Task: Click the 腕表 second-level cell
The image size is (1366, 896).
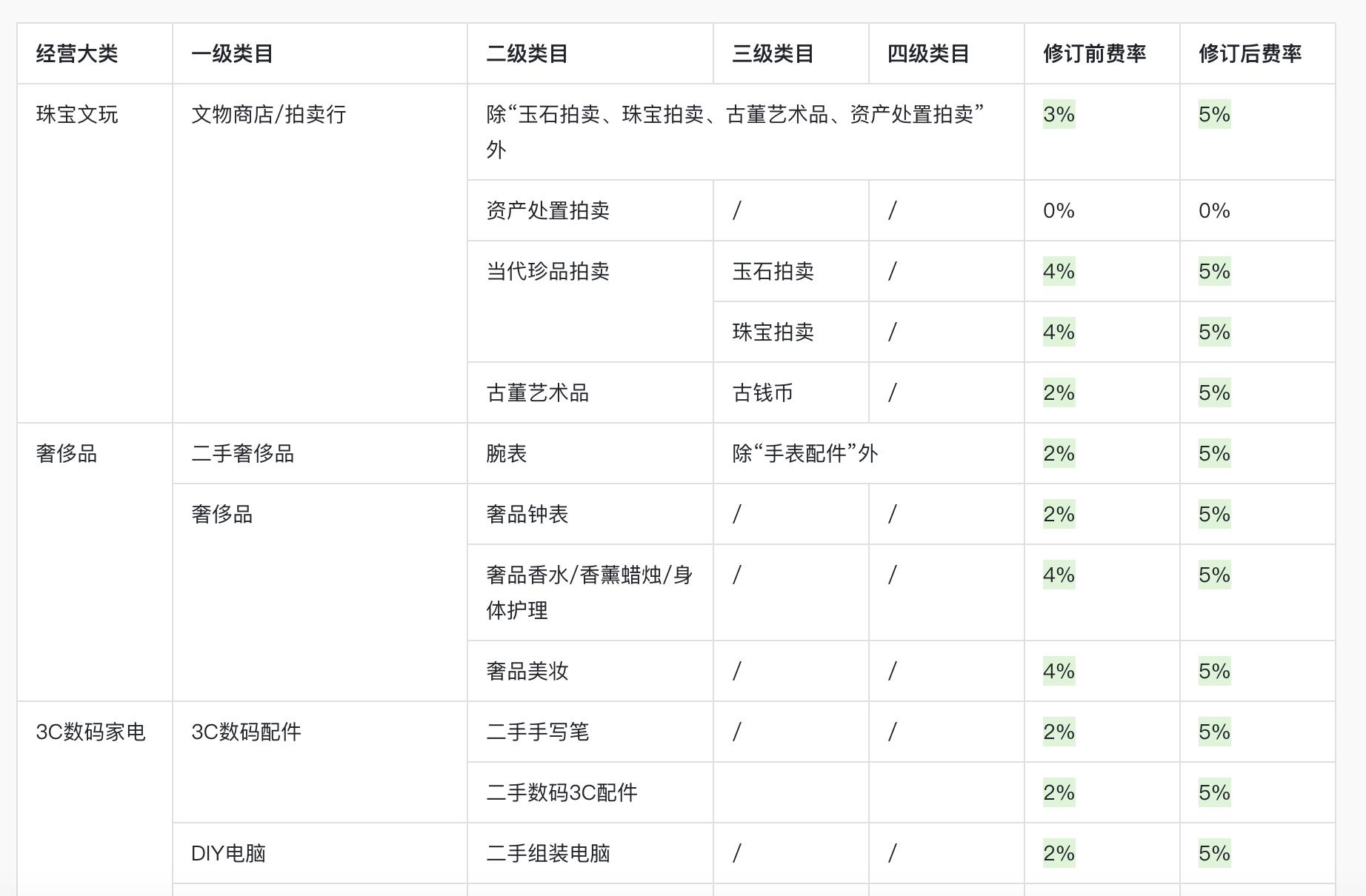Action: (x=507, y=454)
